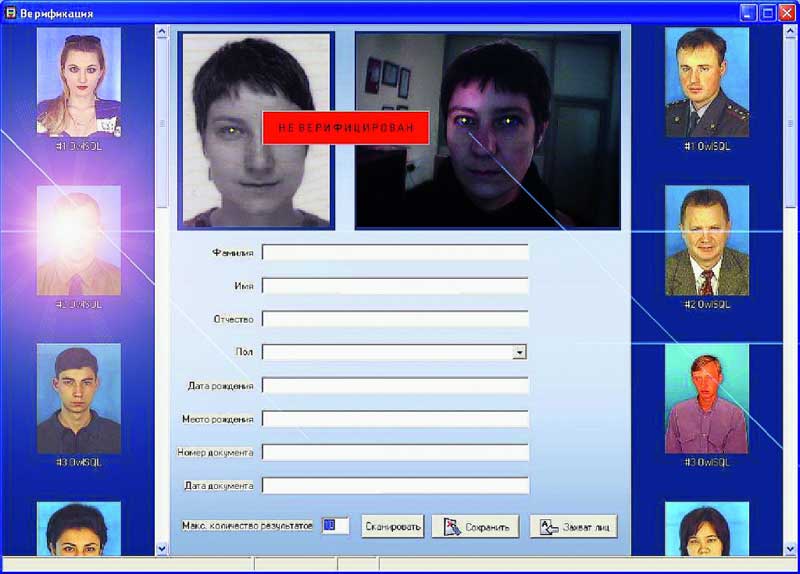Select right thumbnail #1 man in uniform
800x574 pixels.
pos(707,82)
